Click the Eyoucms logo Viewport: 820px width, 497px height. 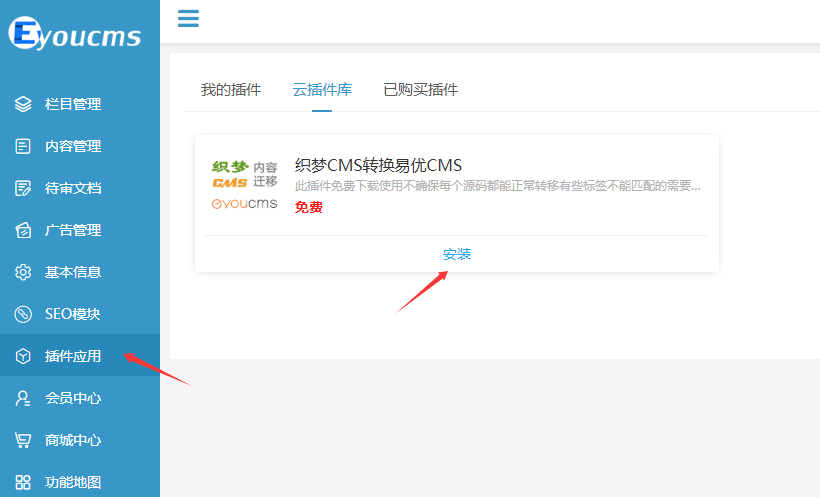[75, 33]
